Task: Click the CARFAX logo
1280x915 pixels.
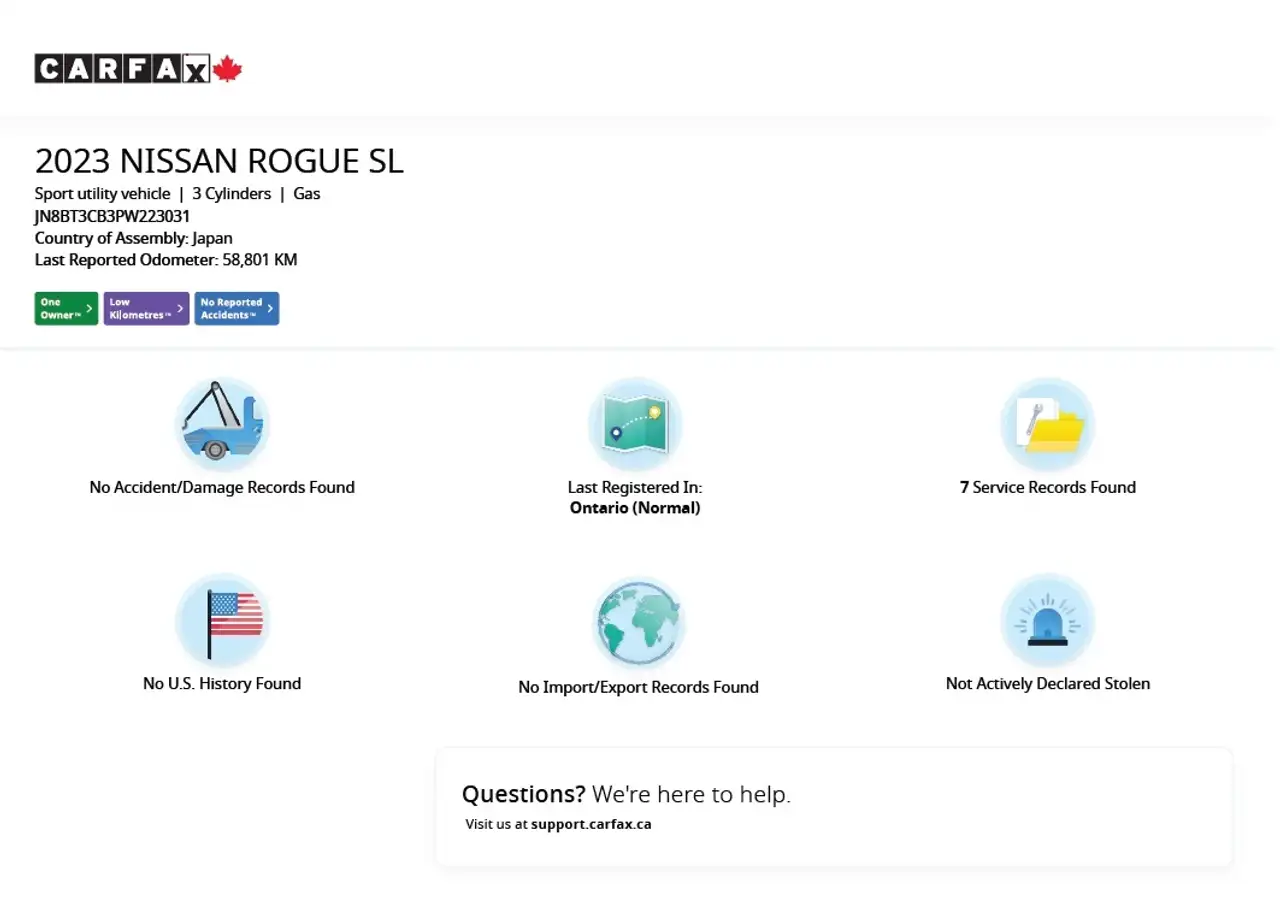Action: click(x=138, y=69)
